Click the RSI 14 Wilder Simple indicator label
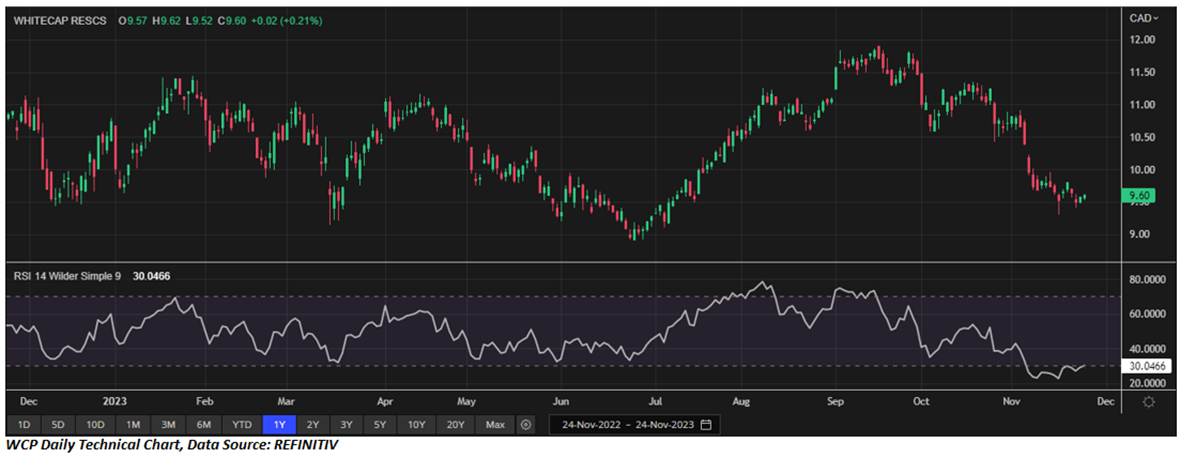 pyautogui.click(x=67, y=274)
